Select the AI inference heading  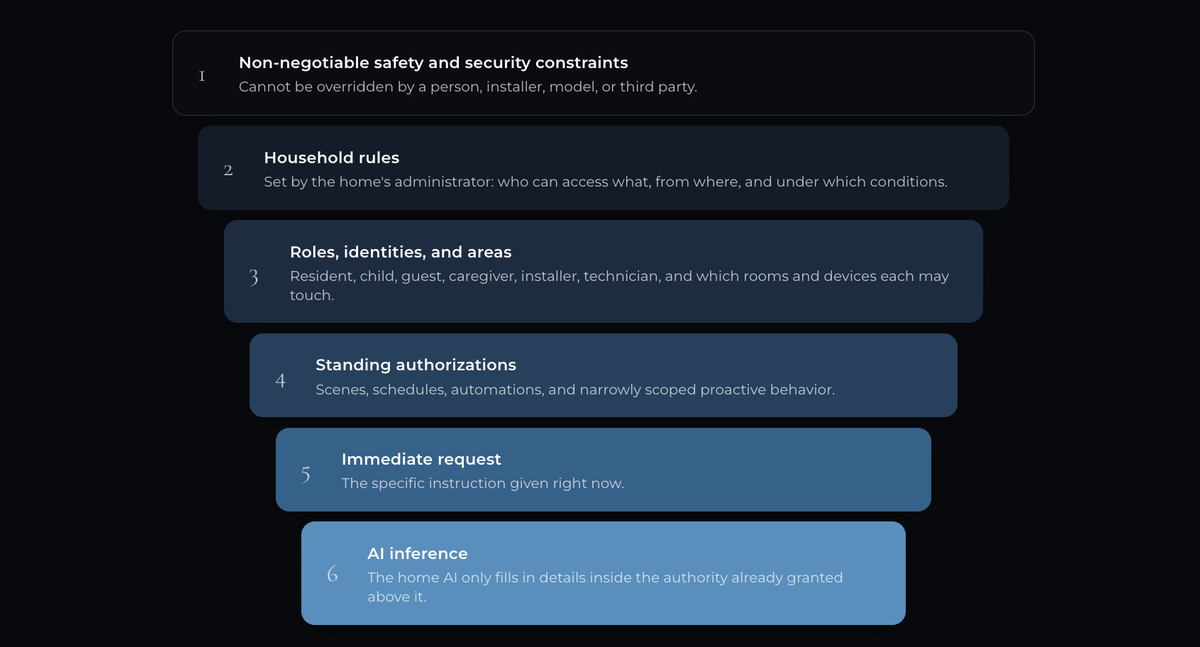click(x=417, y=553)
